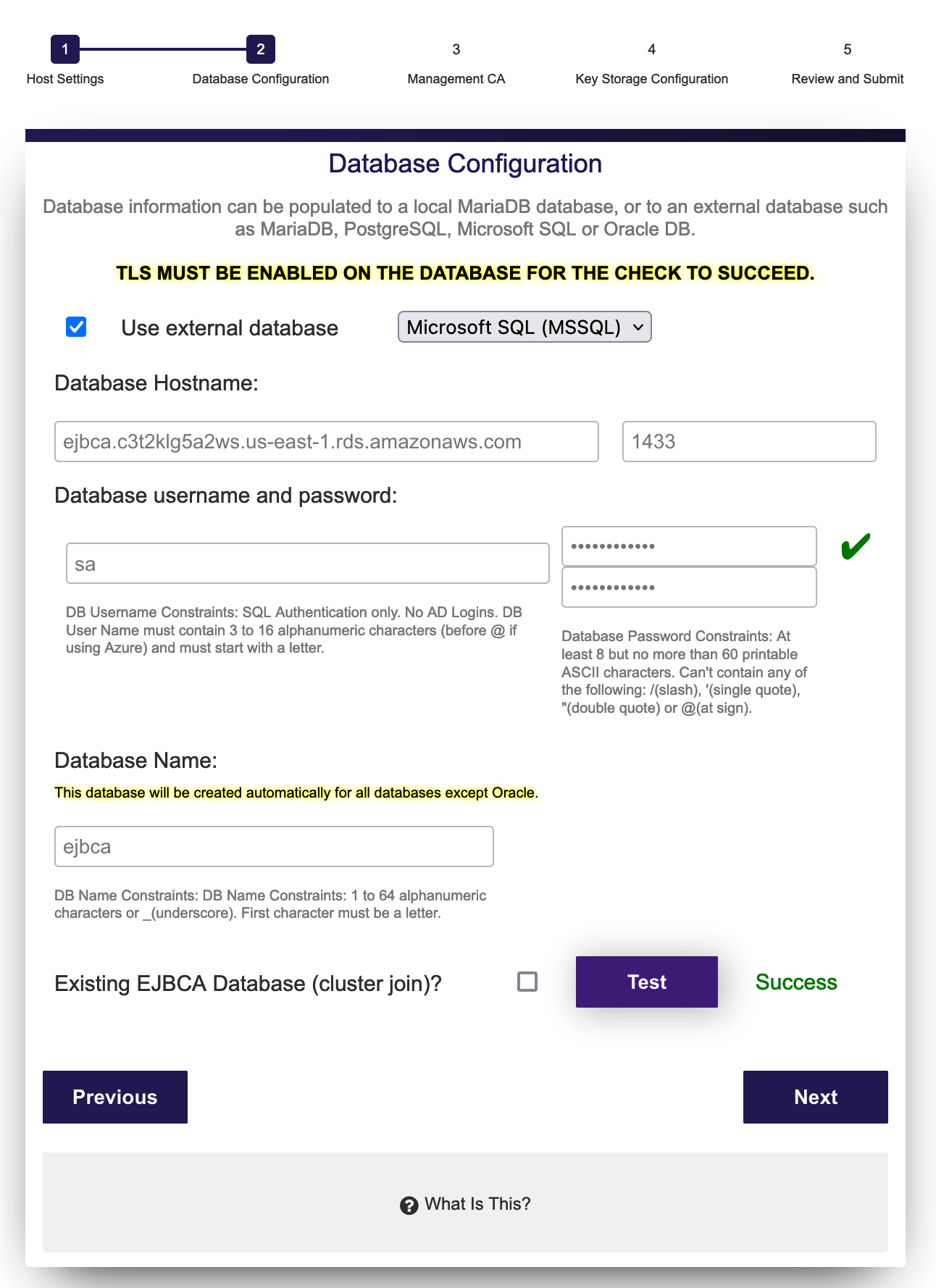
Task: Focus the Database Hostname input field
Action: pyautogui.click(x=327, y=441)
